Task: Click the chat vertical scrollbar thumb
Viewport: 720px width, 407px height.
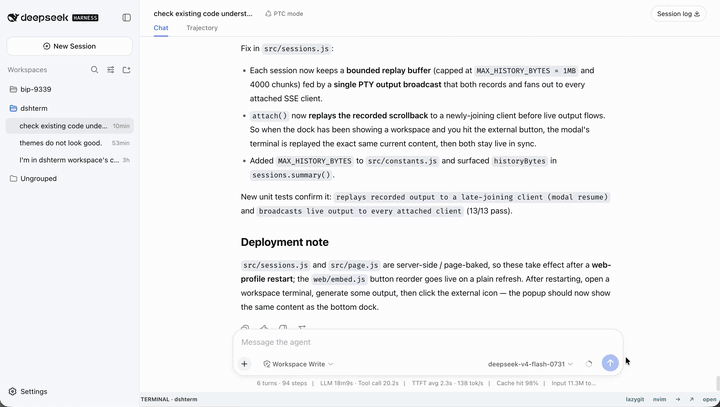Action: pos(717,382)
